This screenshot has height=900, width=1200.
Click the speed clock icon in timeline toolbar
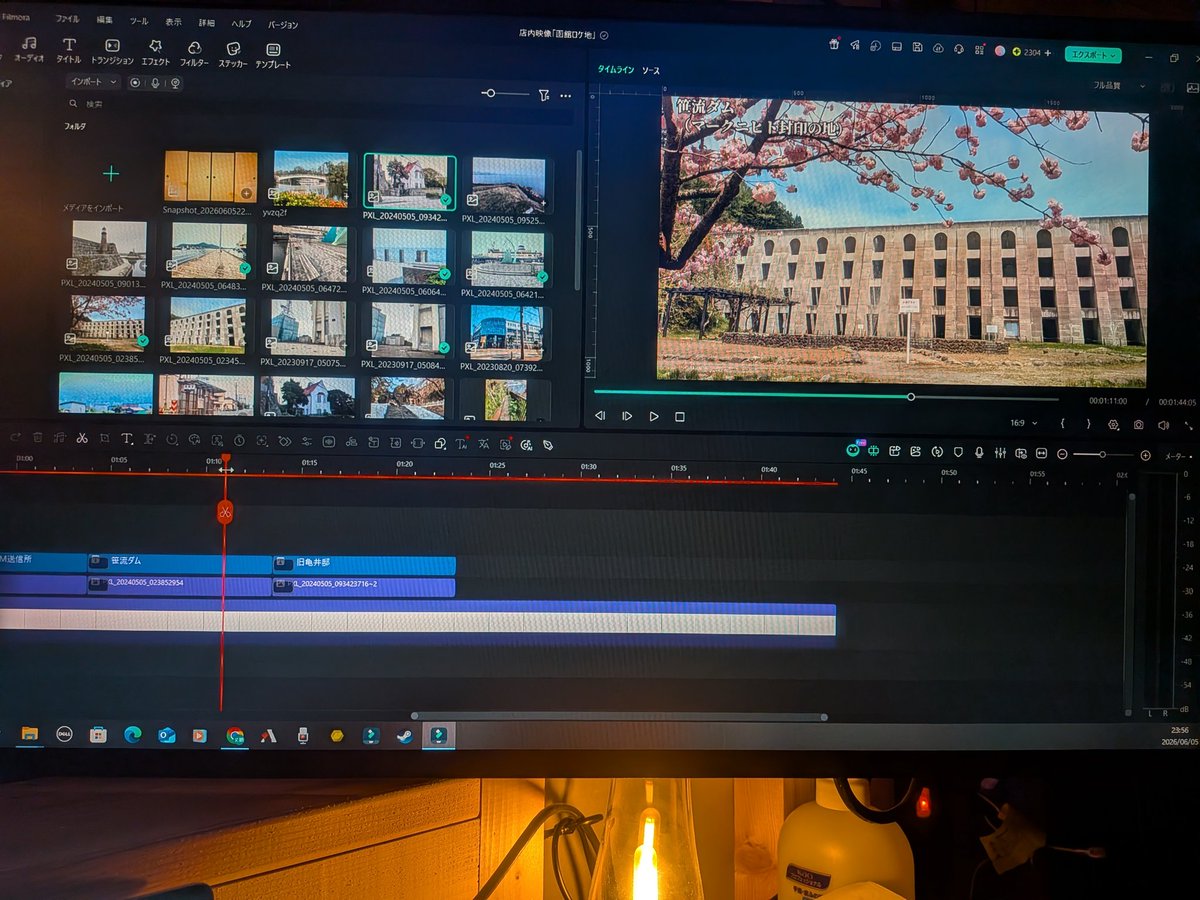click(239, 440)
